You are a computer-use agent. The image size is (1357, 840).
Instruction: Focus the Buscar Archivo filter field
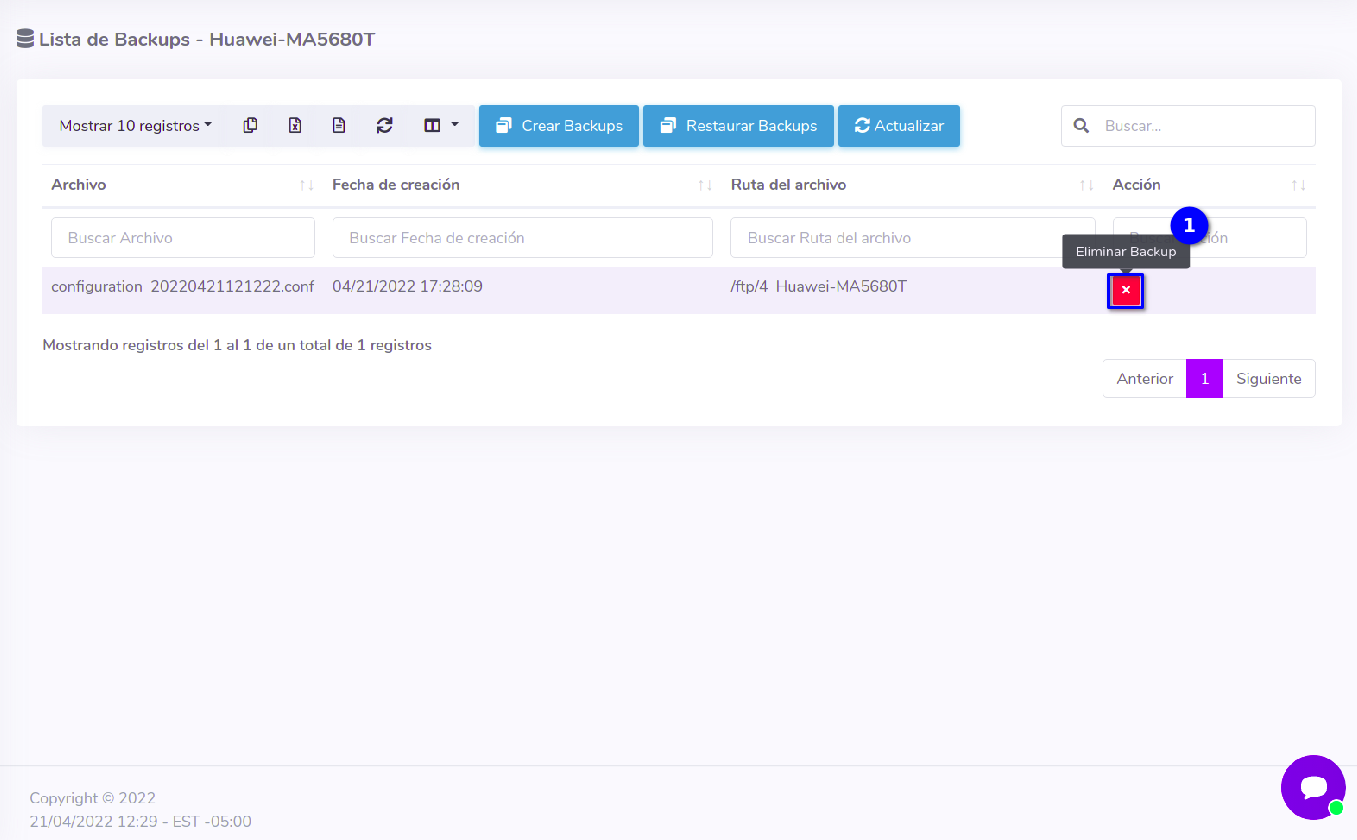pos(183,238)
